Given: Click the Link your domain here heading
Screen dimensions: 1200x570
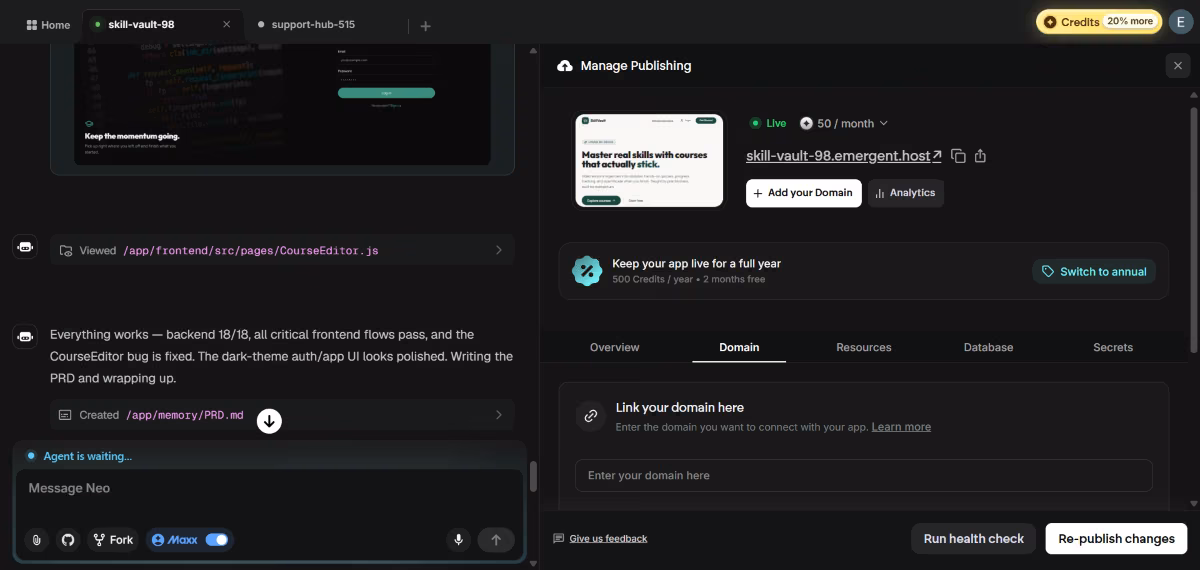Looking at the screenshot, I should [680, 408].
